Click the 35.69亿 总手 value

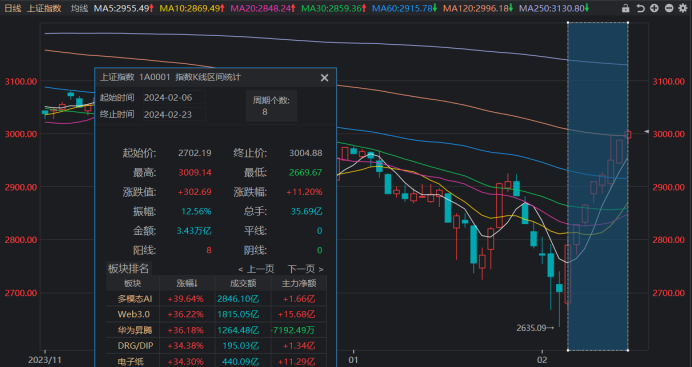click(x=306, y=211)
